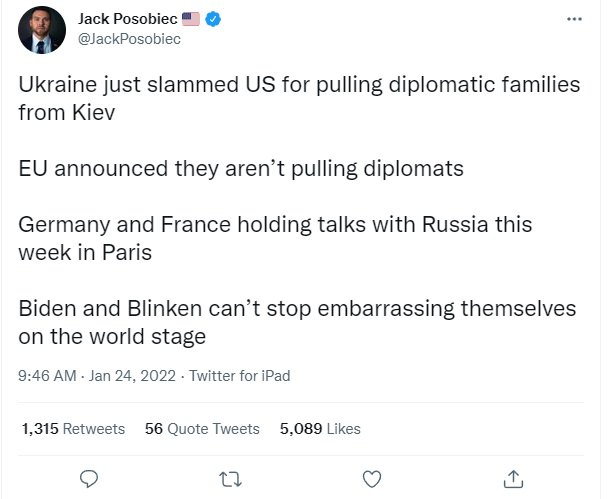View the 56 Quote Tweets list
The height and width of the screenshot is (499, 607).
[x=202, y=429]
